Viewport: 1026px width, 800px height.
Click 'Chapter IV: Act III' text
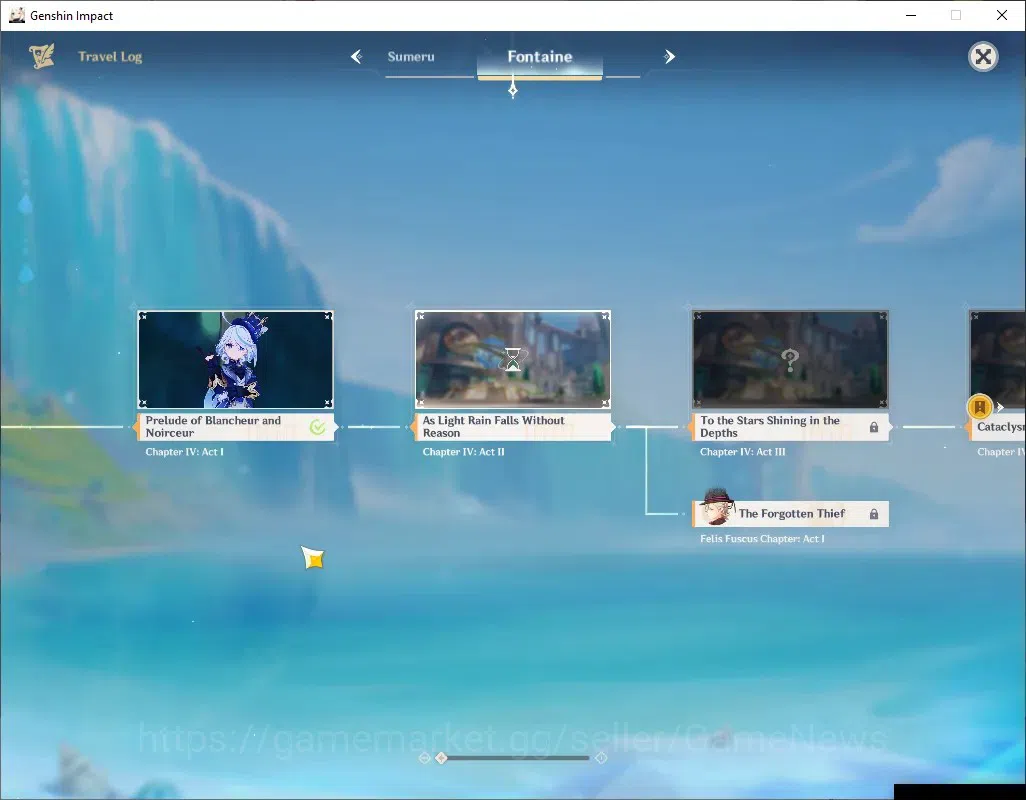click(x=743, y=452)
